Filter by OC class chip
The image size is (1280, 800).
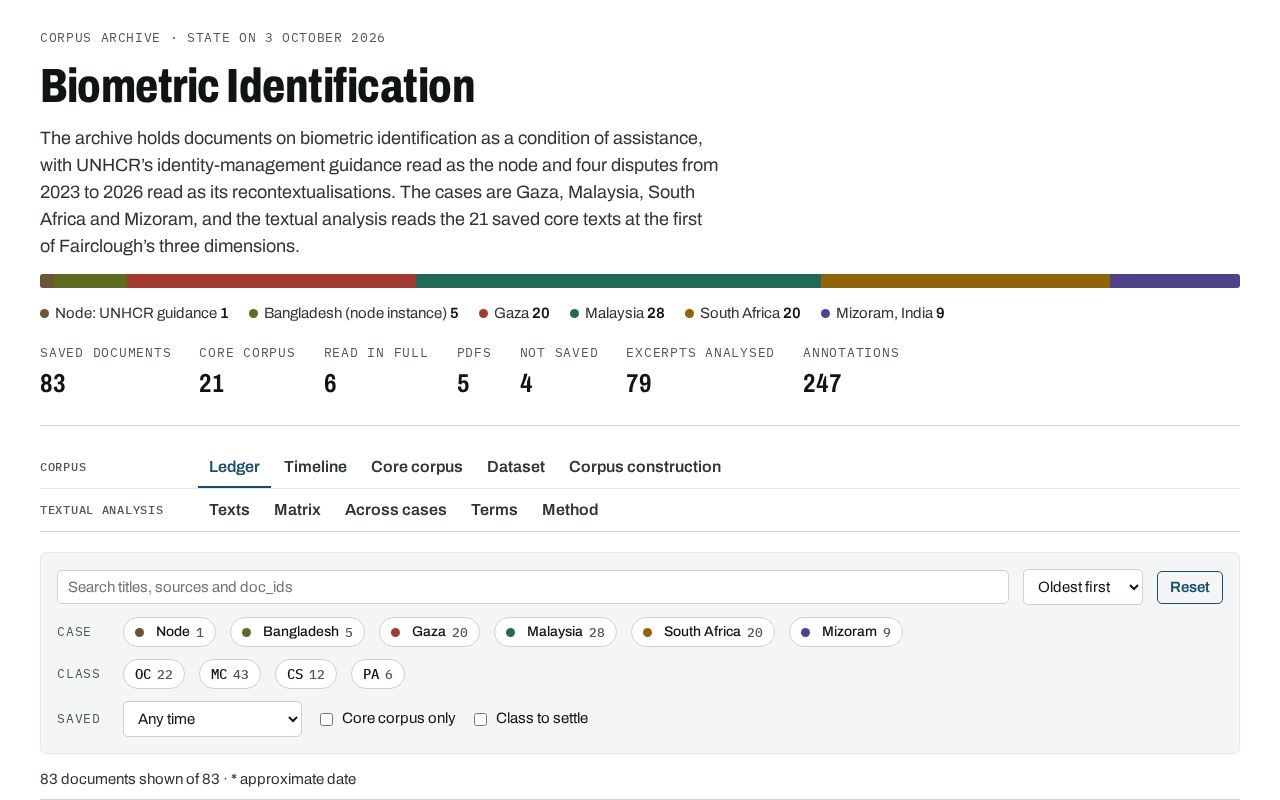pyautogui.click(x=154, y=674)
